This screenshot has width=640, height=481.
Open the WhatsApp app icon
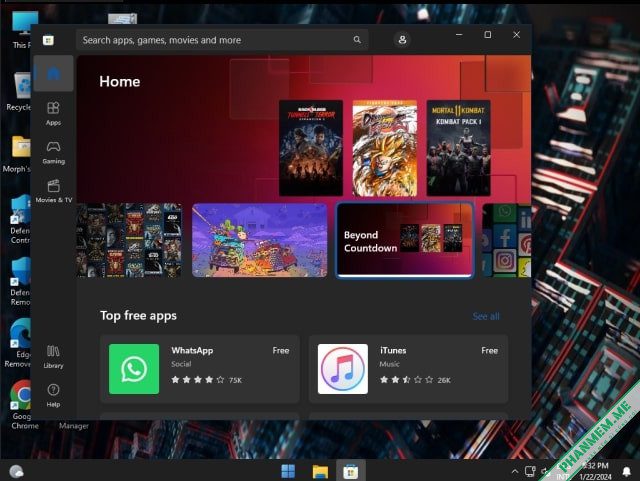point(134,369)
